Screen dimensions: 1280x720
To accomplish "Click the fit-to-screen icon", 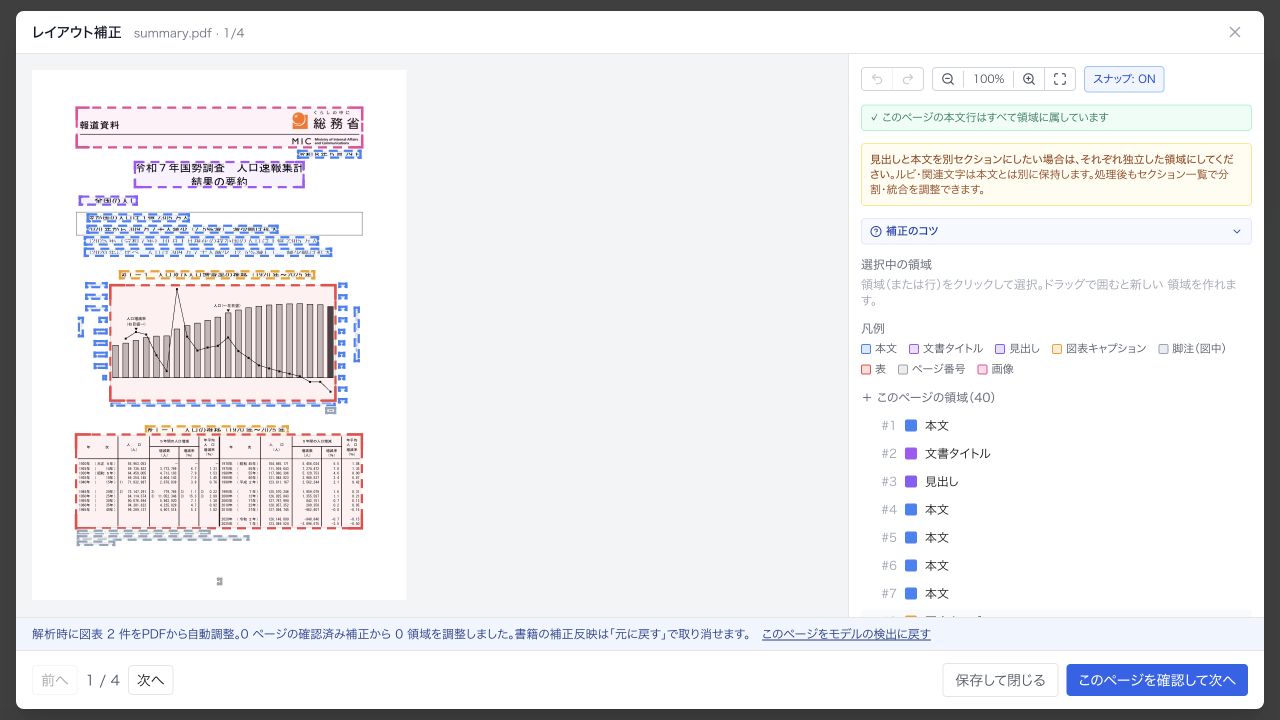I will pos(1060,79).
